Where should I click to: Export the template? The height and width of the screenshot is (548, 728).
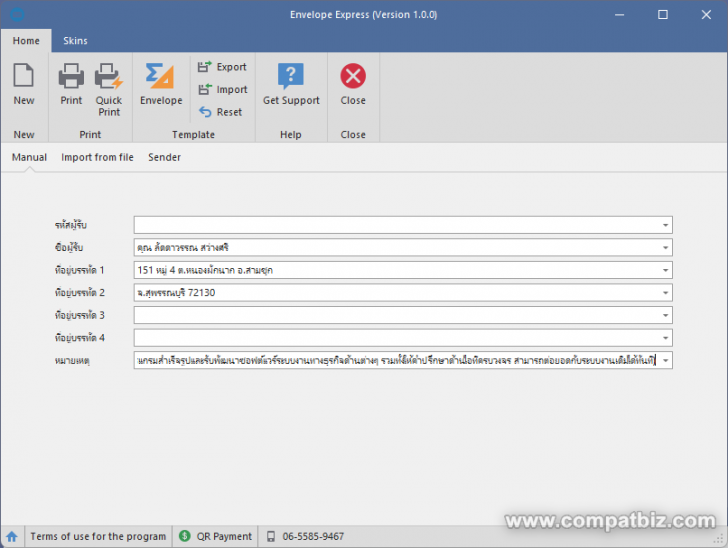coord(222,67)
